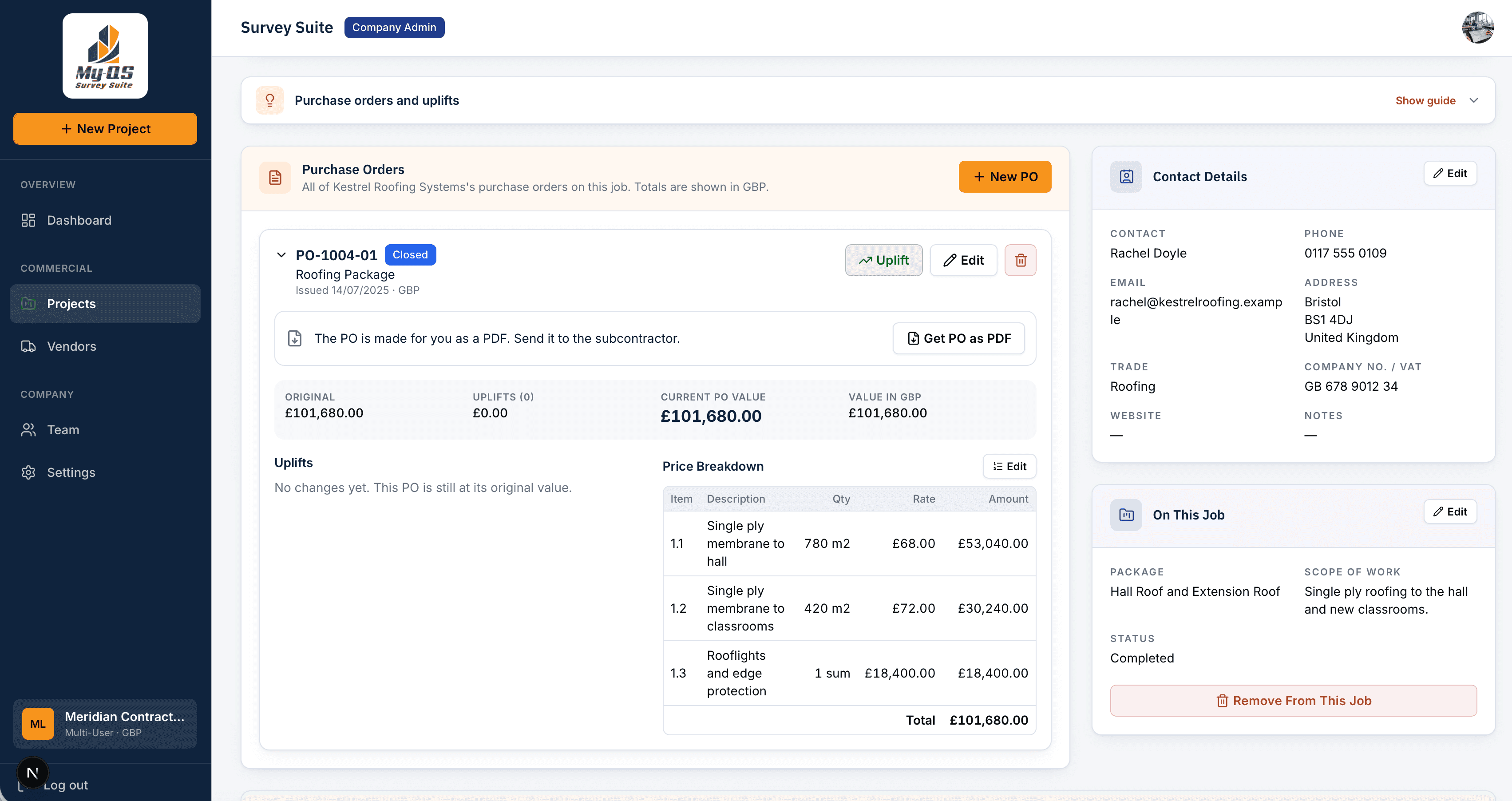Expand Show guide

pos(1437,100)
